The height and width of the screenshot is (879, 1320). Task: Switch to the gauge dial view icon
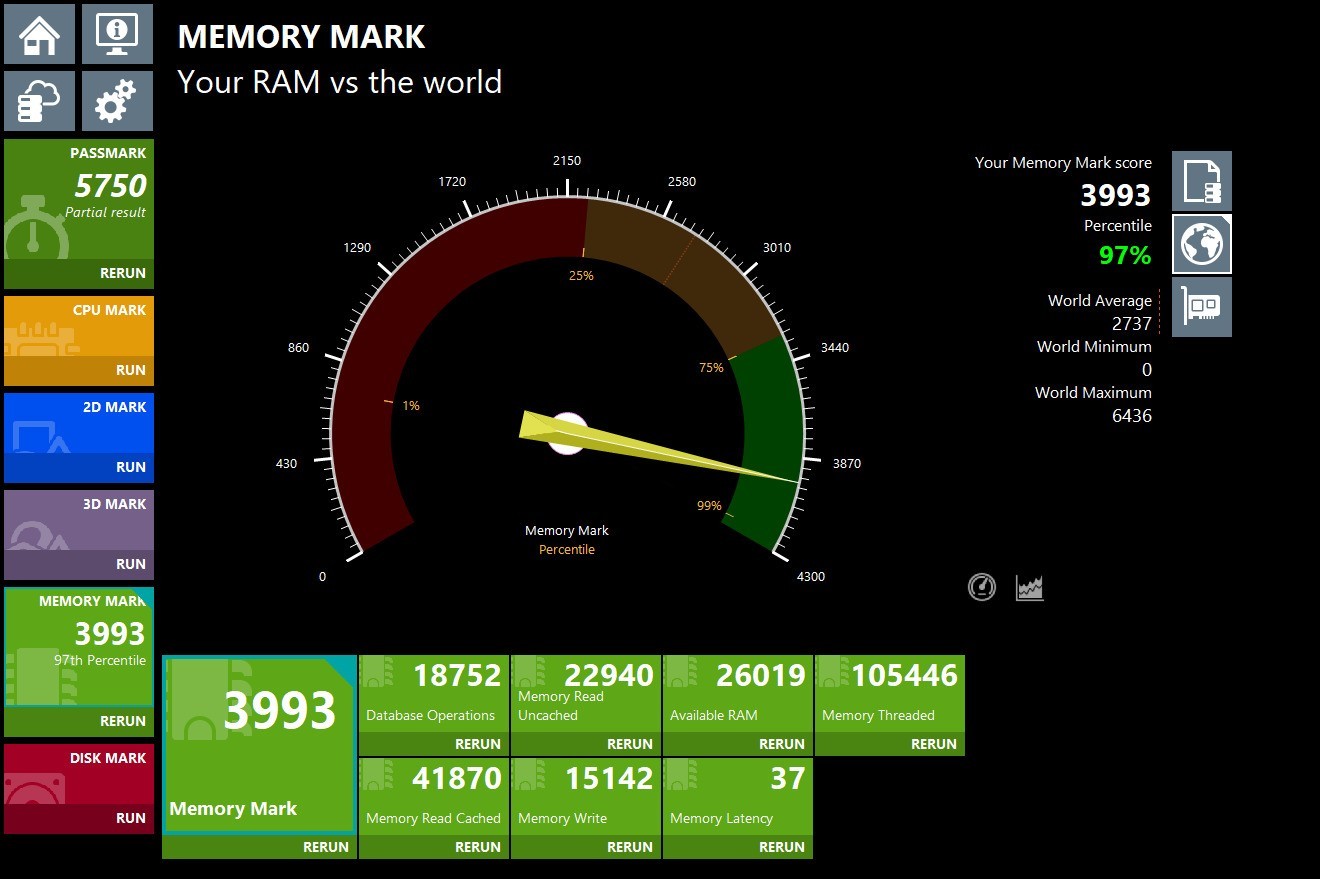[x=982, y=587]
